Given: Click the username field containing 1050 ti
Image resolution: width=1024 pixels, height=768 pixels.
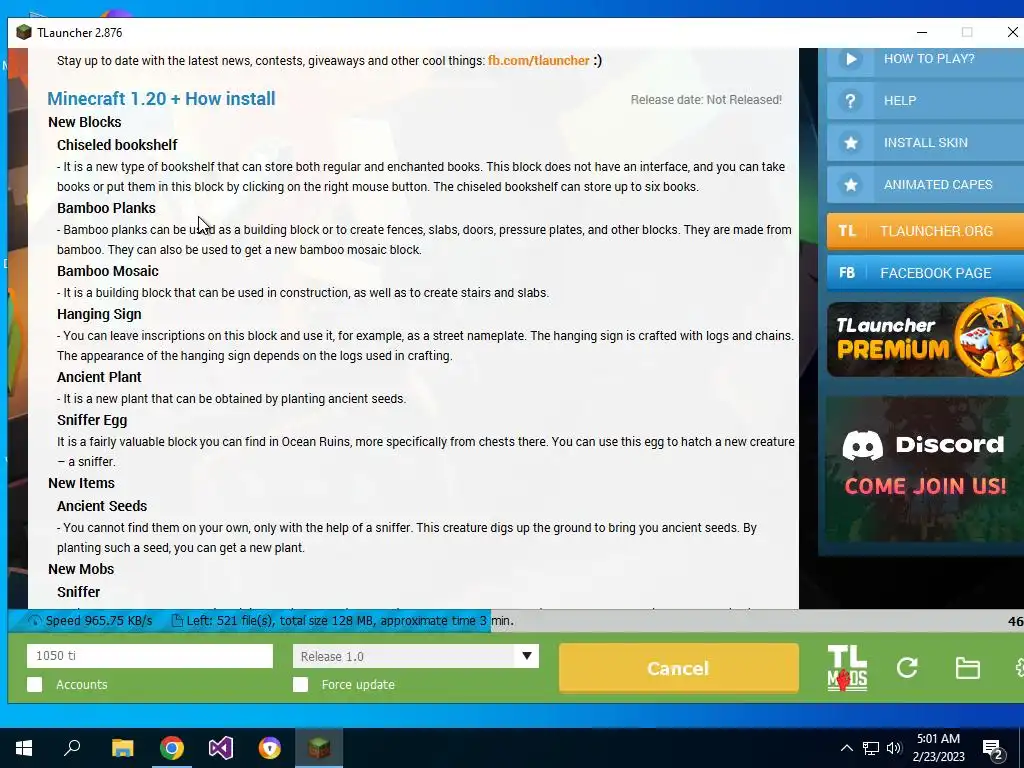Looking at the screenshot, I should coord(150,656).
